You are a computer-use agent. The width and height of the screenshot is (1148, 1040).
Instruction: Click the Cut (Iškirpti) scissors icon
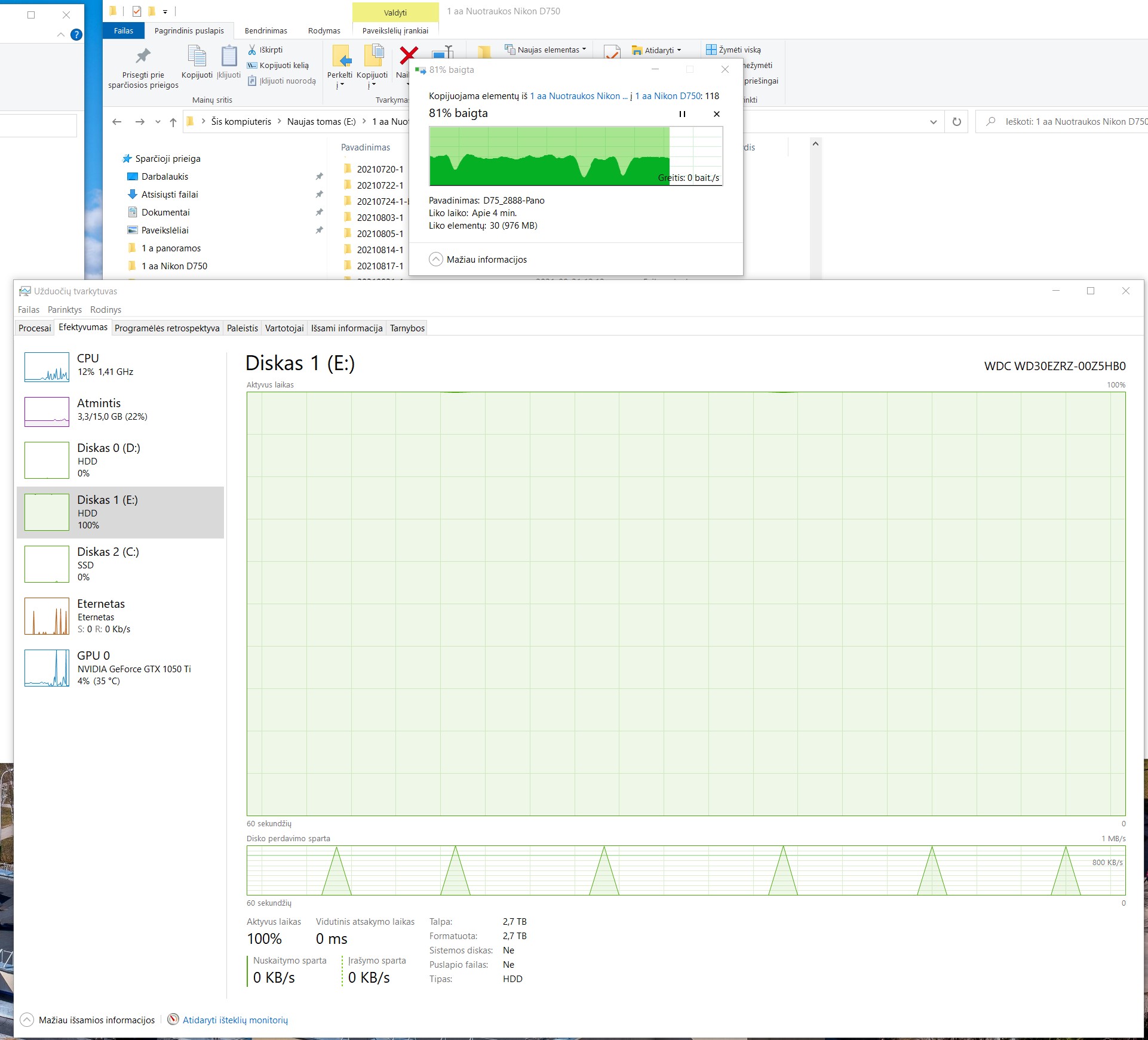click(252, 50)
